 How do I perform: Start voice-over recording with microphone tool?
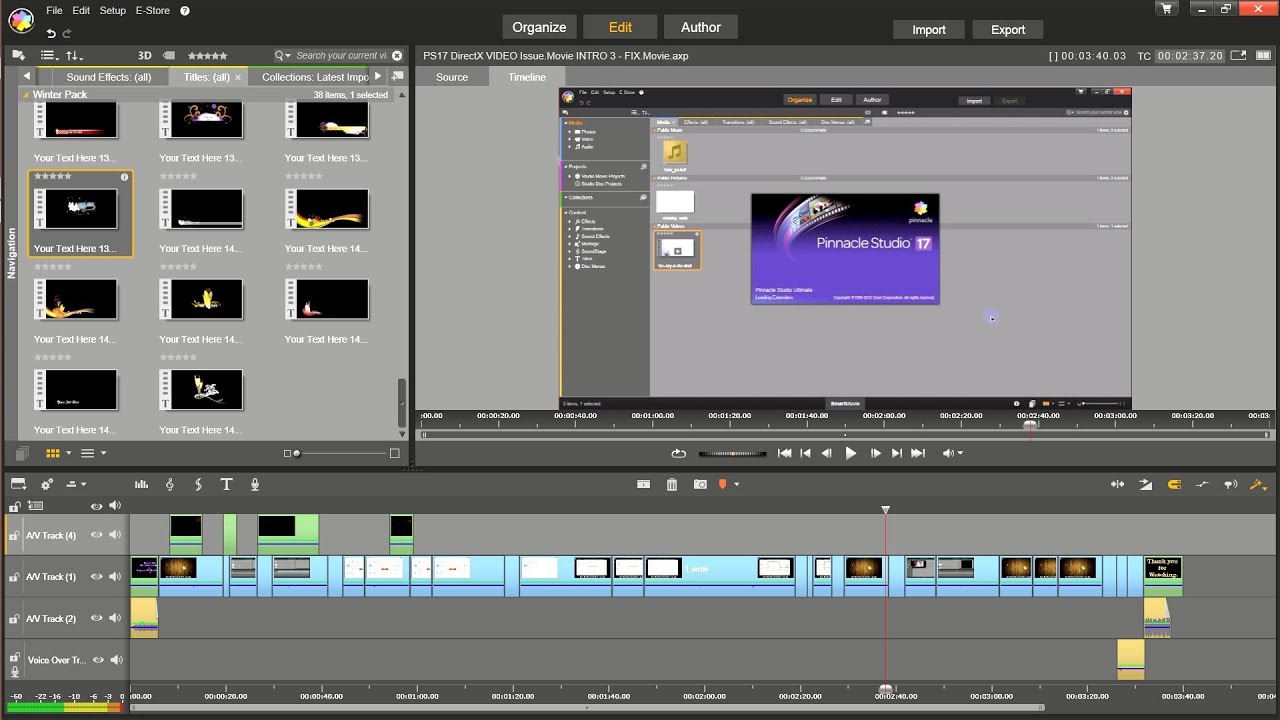click(x=255, y=484)
